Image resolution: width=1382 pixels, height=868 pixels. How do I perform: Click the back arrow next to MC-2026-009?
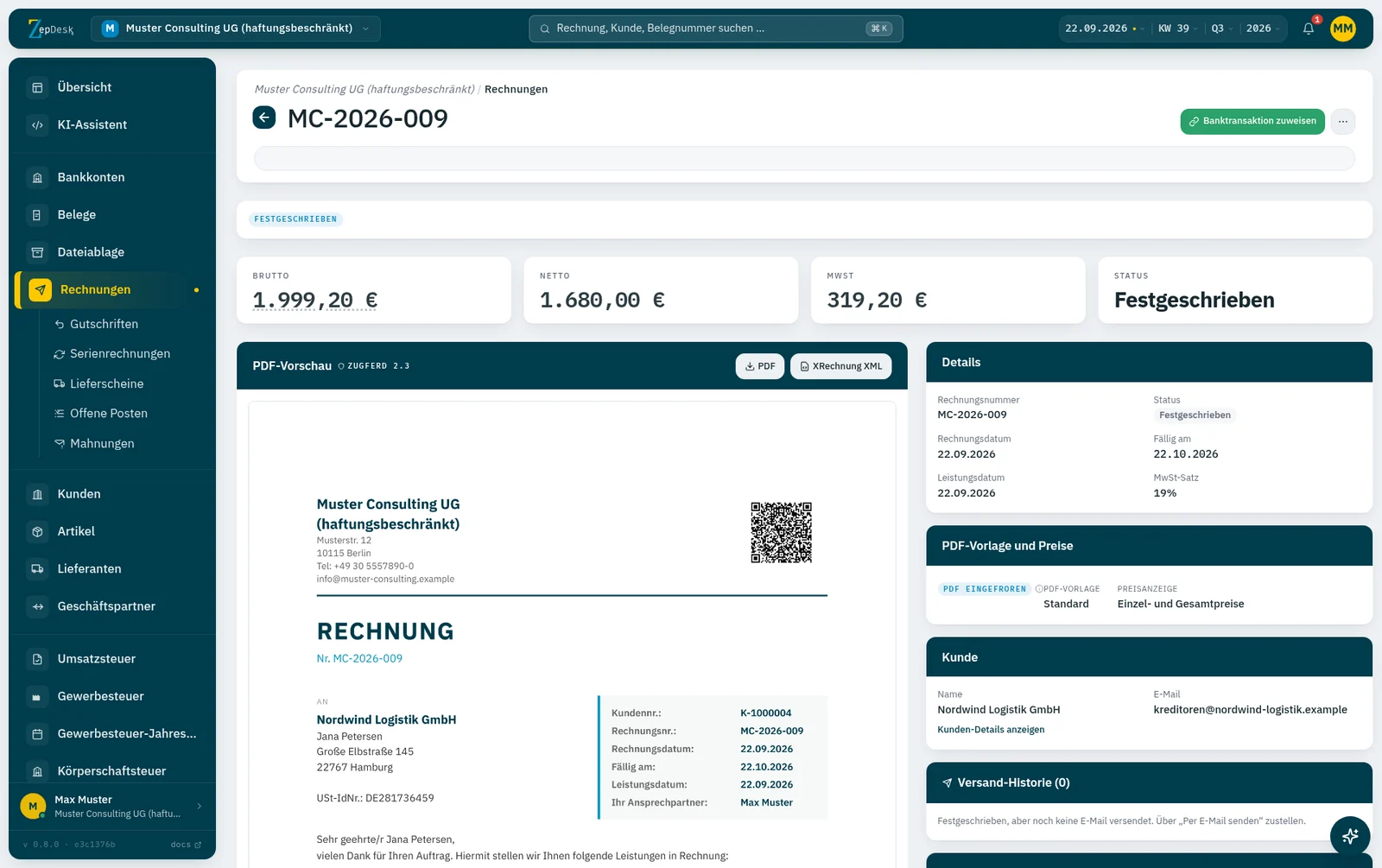(264, 117)
